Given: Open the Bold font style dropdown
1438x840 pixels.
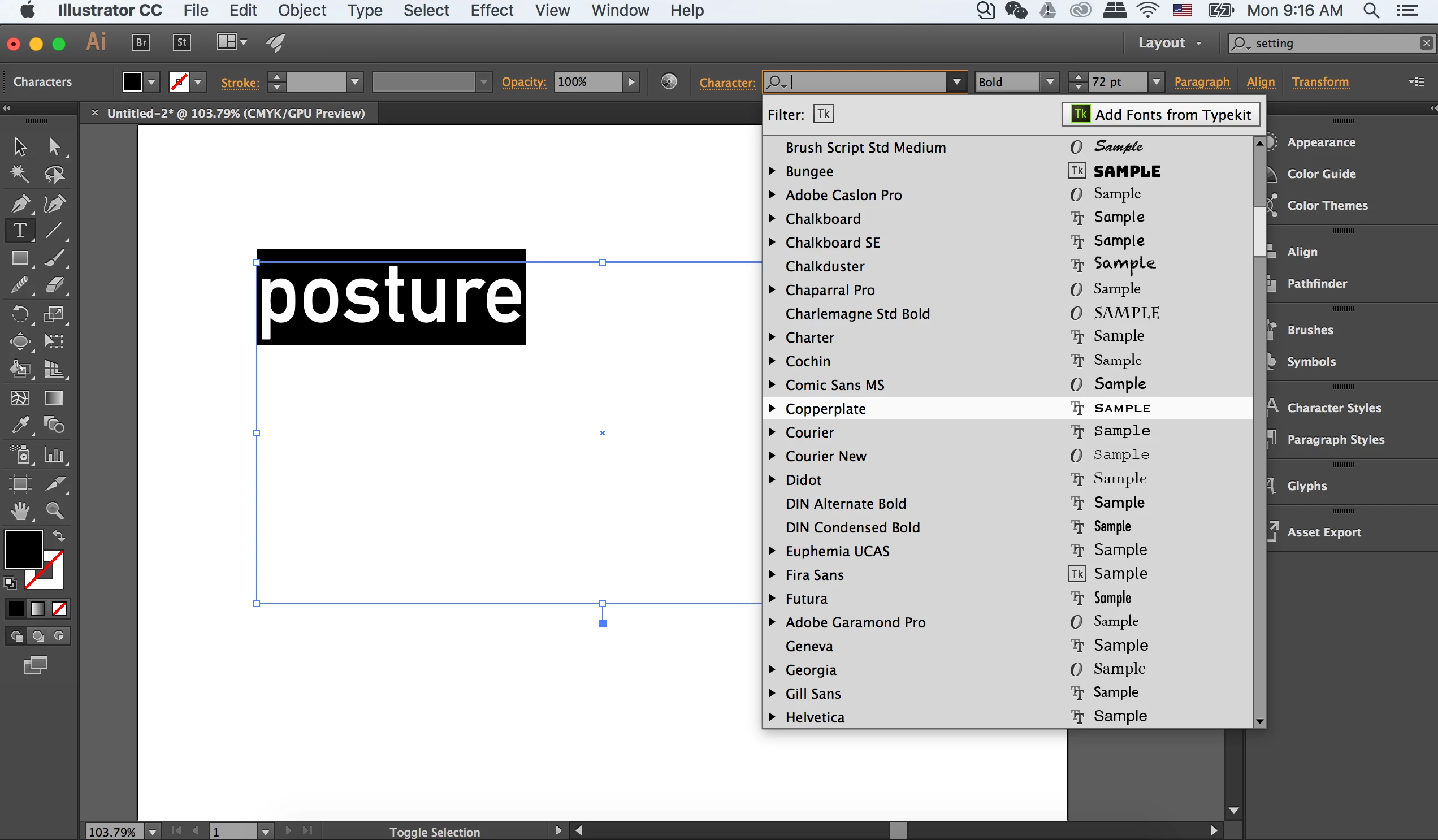Looking at the screenshot, I should (x=1050, y=82).
